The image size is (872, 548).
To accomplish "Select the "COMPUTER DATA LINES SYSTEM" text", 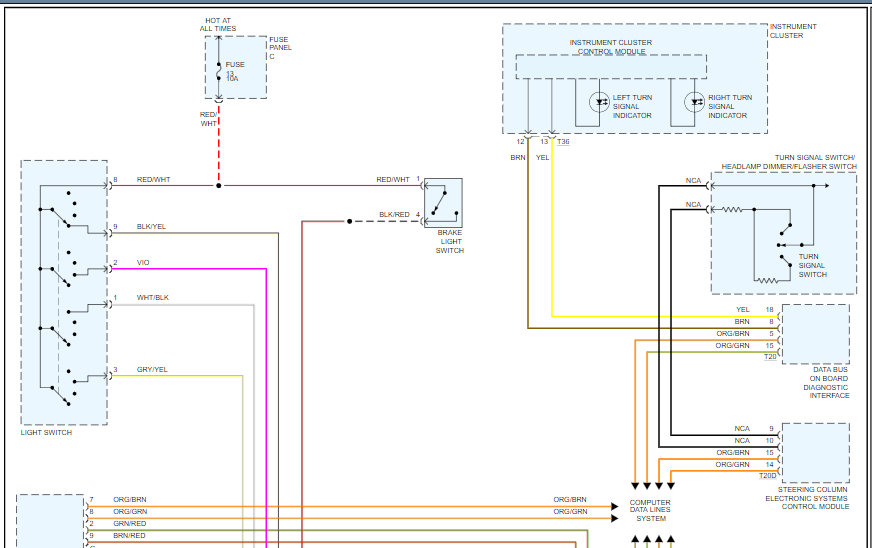I will point(650,510).
